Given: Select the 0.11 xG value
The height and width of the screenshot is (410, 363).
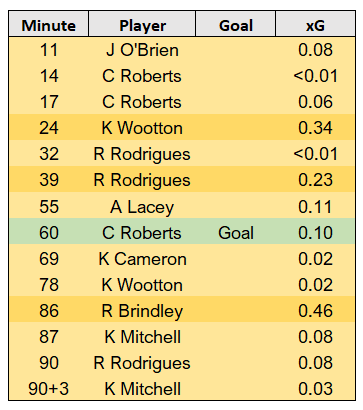Looking at the screenshot, I should click(x=315, y=207).
